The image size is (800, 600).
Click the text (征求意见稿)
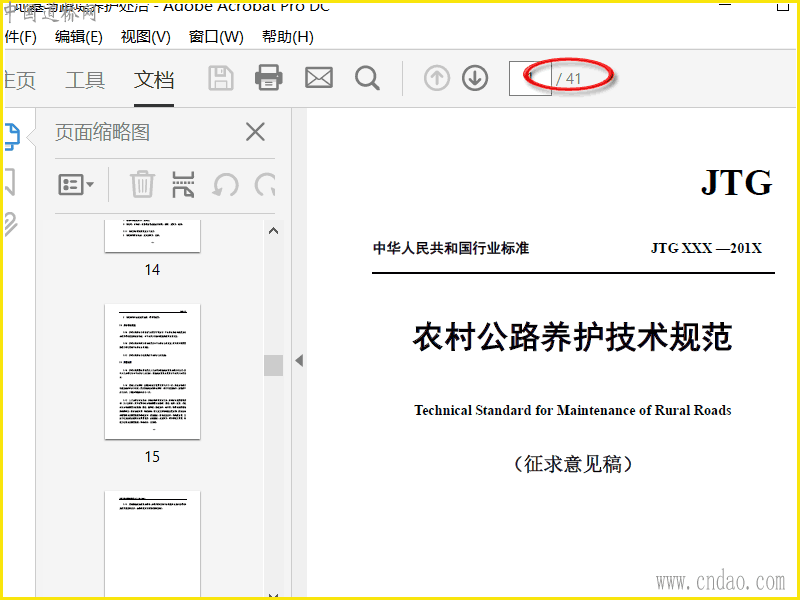(573, 464)
